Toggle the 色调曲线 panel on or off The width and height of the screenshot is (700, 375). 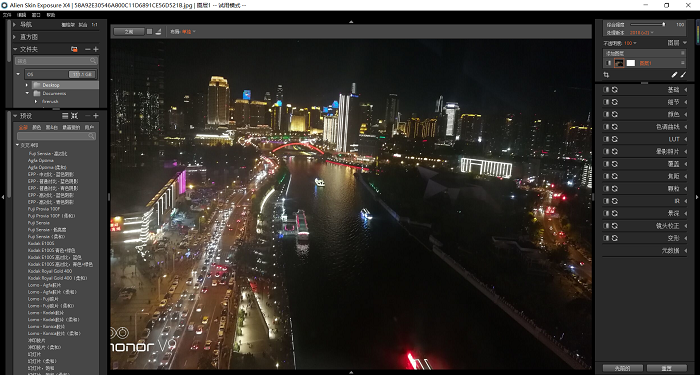[x=606, y=127]
